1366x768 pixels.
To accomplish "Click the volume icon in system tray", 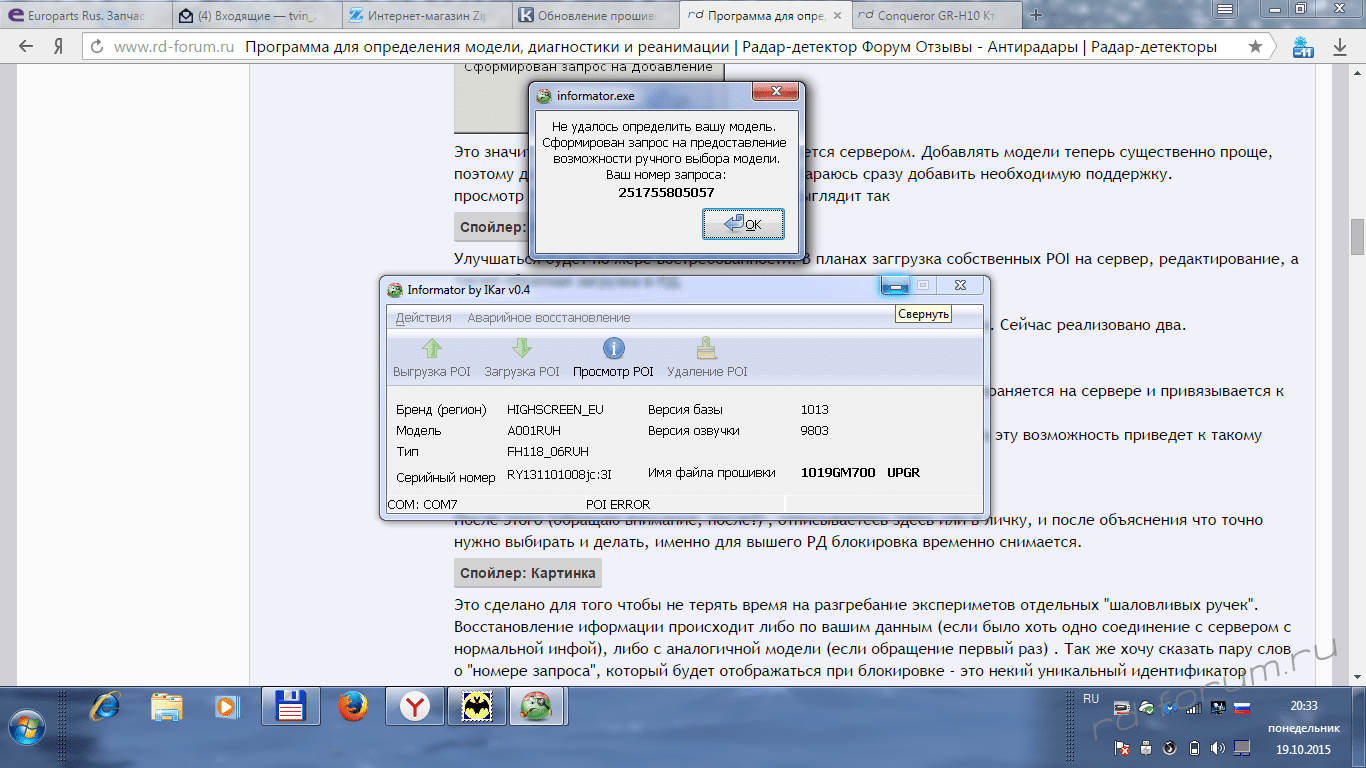I will pyautogui.click(x=1217, y=748).
